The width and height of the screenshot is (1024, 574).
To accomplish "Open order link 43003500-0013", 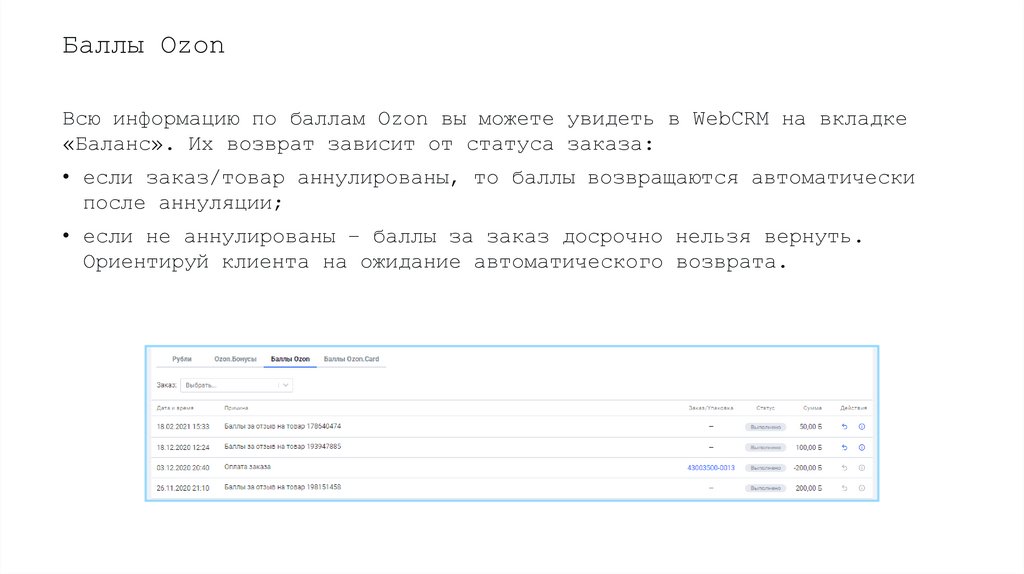I will 711,468.
